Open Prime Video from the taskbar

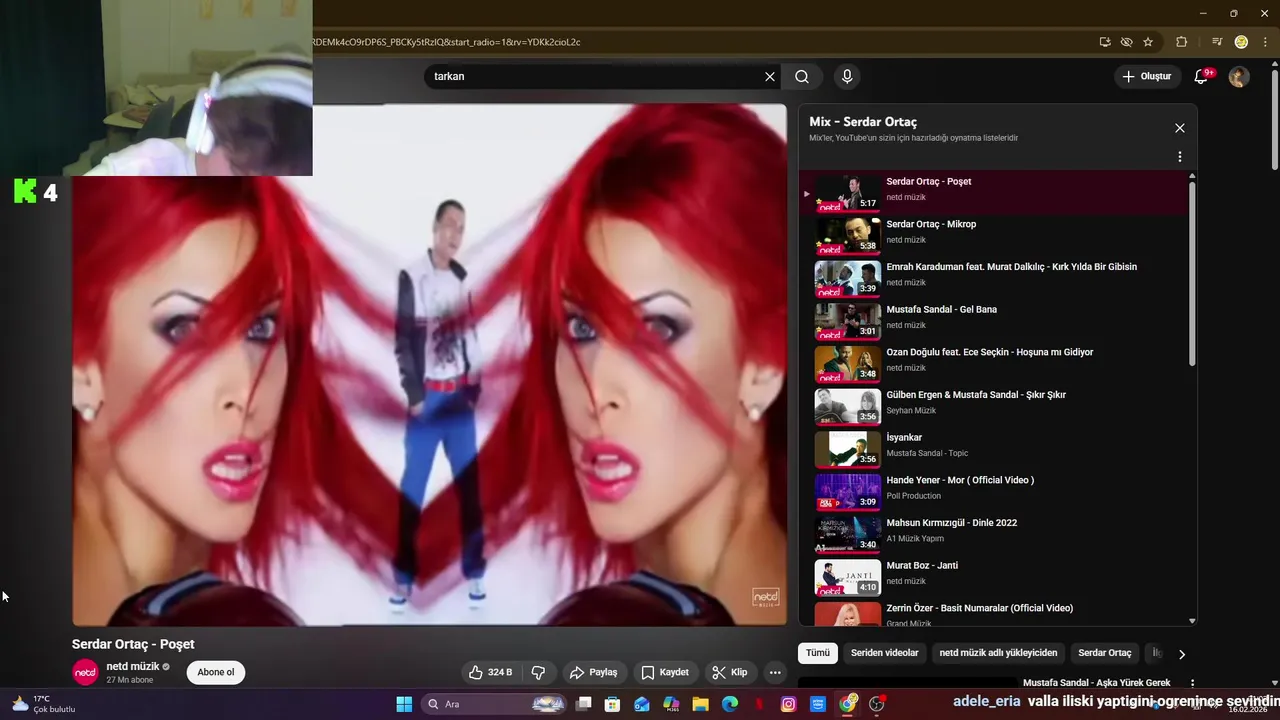tap(818, 704)
